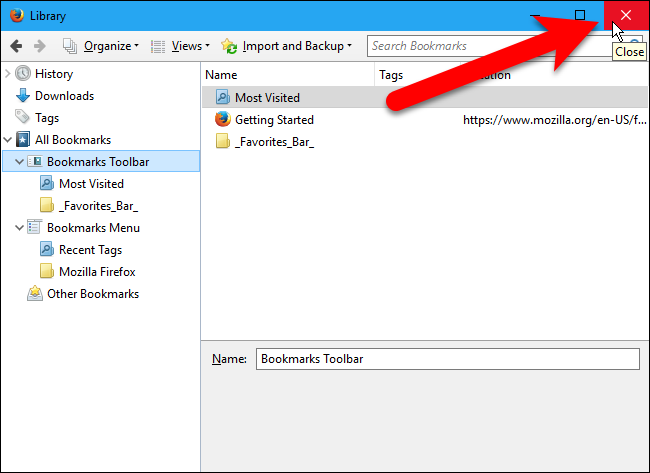Image resolution: width=650 pixels, height=473 pixels.
Task: Click _Favorites_Bar_ folder icon in list pane
Action: coord(223,141)
